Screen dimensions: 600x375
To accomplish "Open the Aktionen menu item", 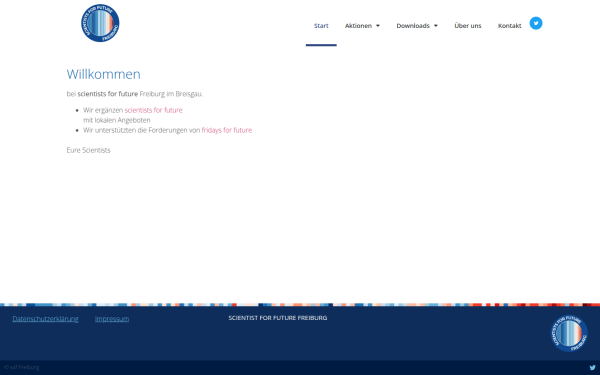I will [358, 26].
